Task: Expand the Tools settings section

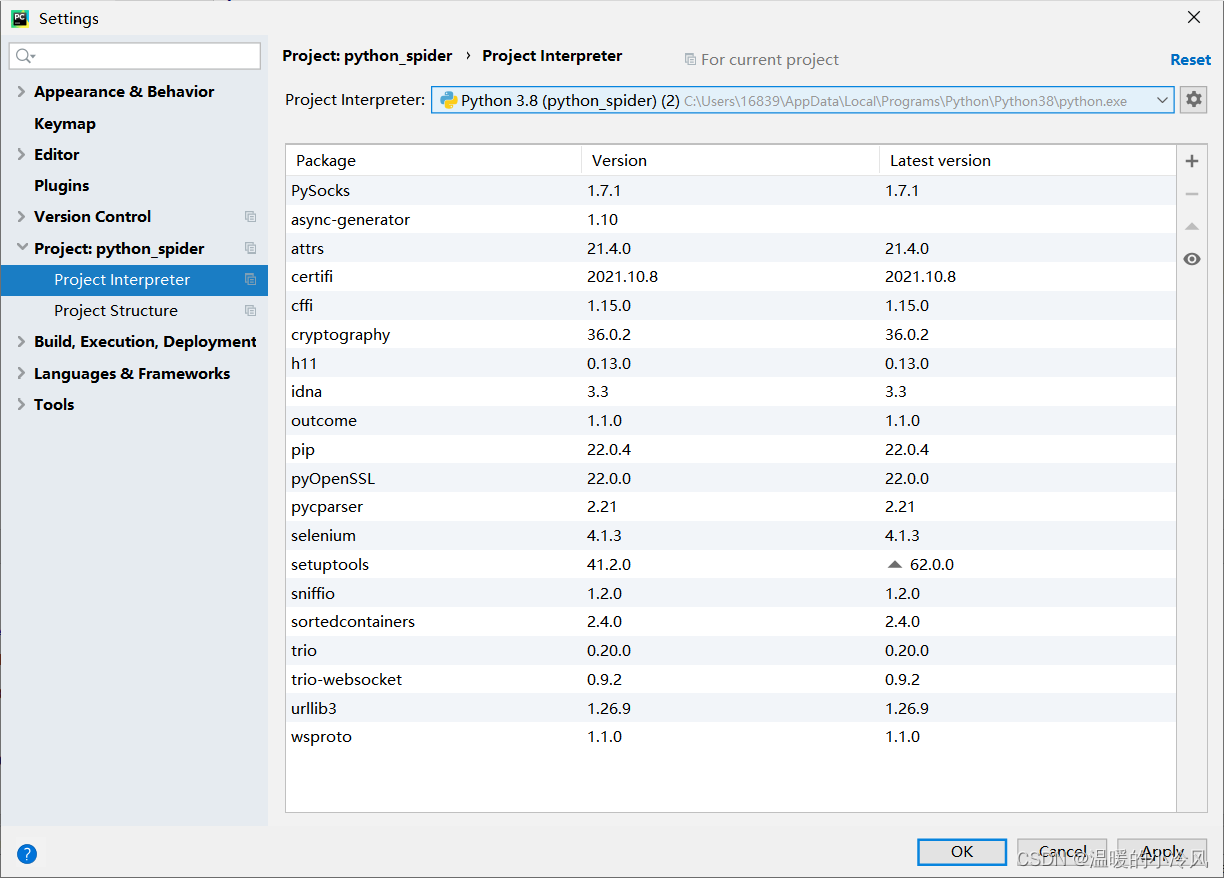Action: 22,405
